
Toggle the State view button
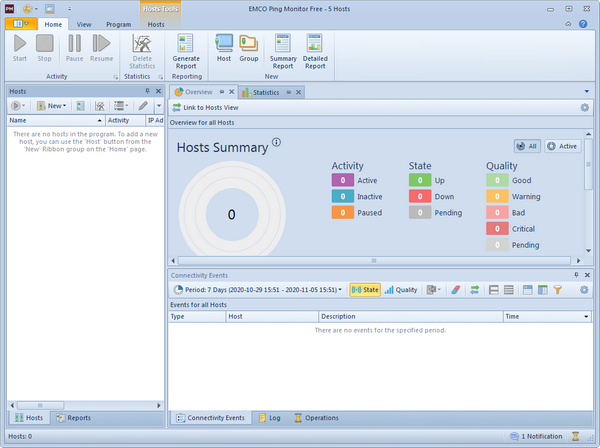pyautogui.click(x=365, y=290)
